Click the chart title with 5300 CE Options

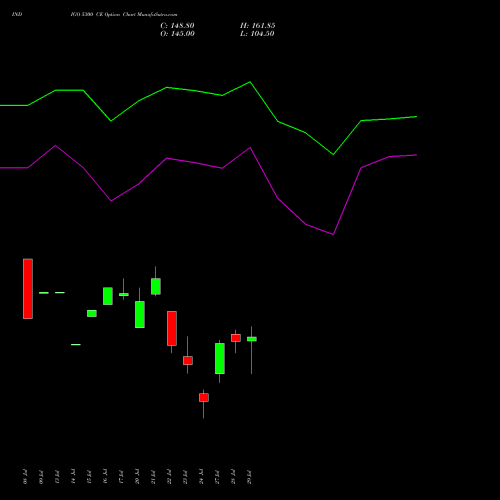coord(124,15)
